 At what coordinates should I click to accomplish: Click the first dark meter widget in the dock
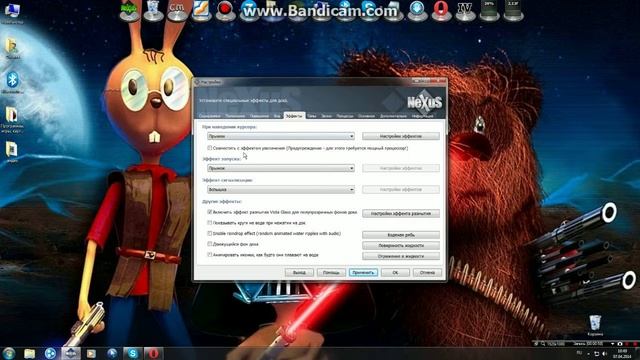click(489, 10)
